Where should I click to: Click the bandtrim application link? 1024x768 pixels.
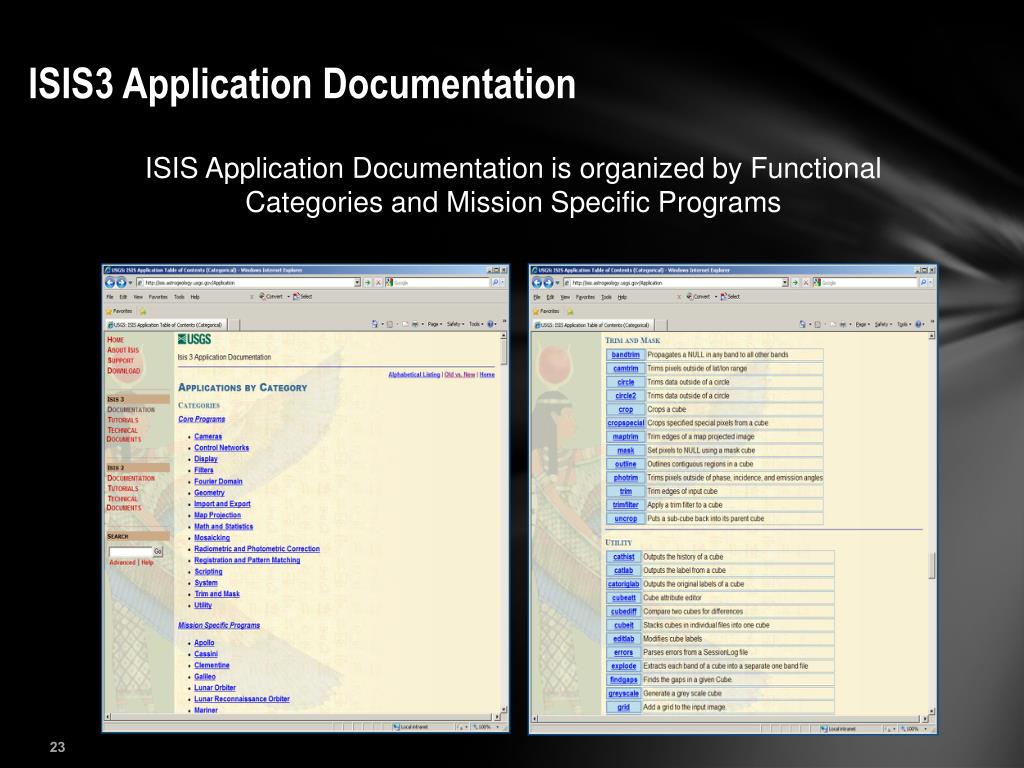click(626, 355)
